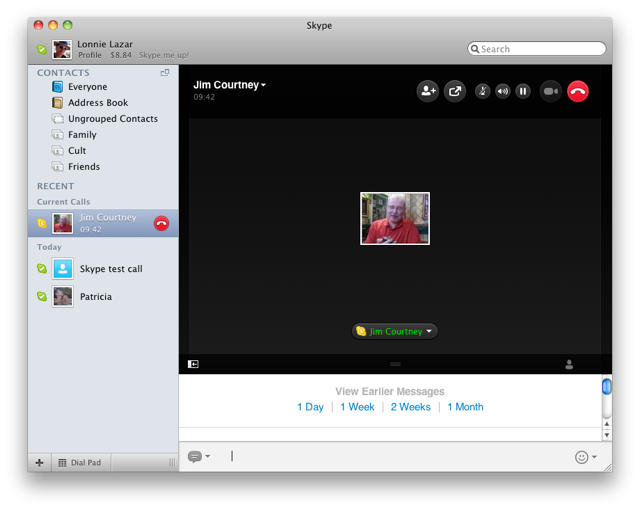Open contacts in separate window icon
This screenshot has height=510, width=640.
click(x=165, y=73)
